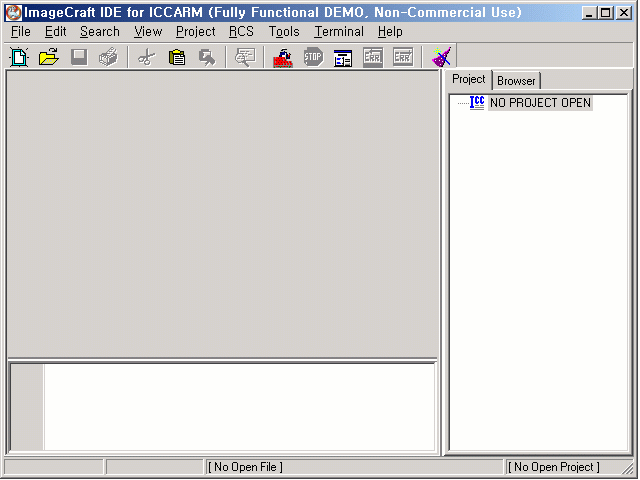Click the second ERR previous error icon
This screenshot has width=640, height=480.
coord(403,57)
